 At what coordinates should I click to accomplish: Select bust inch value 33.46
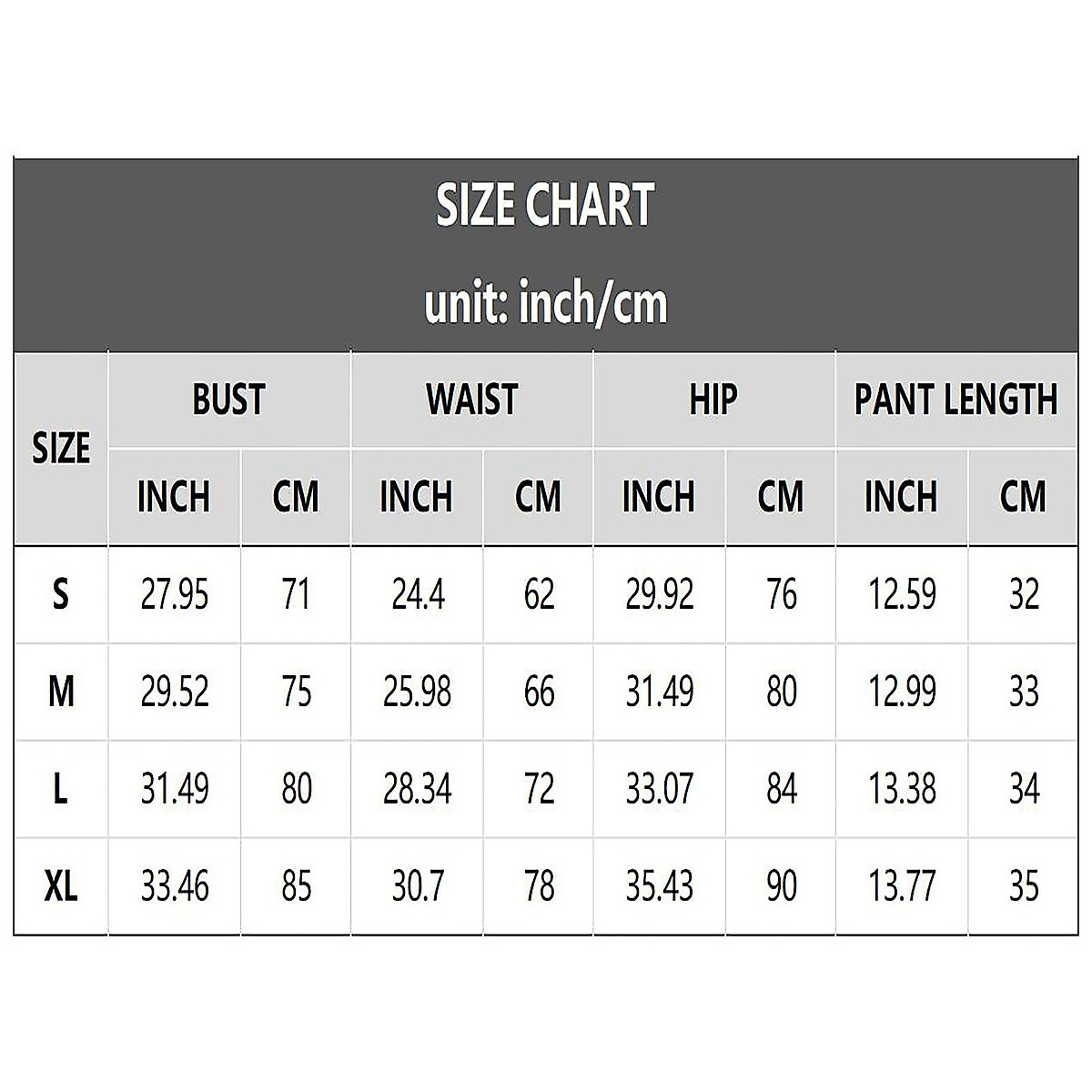[x=175, y=886]
